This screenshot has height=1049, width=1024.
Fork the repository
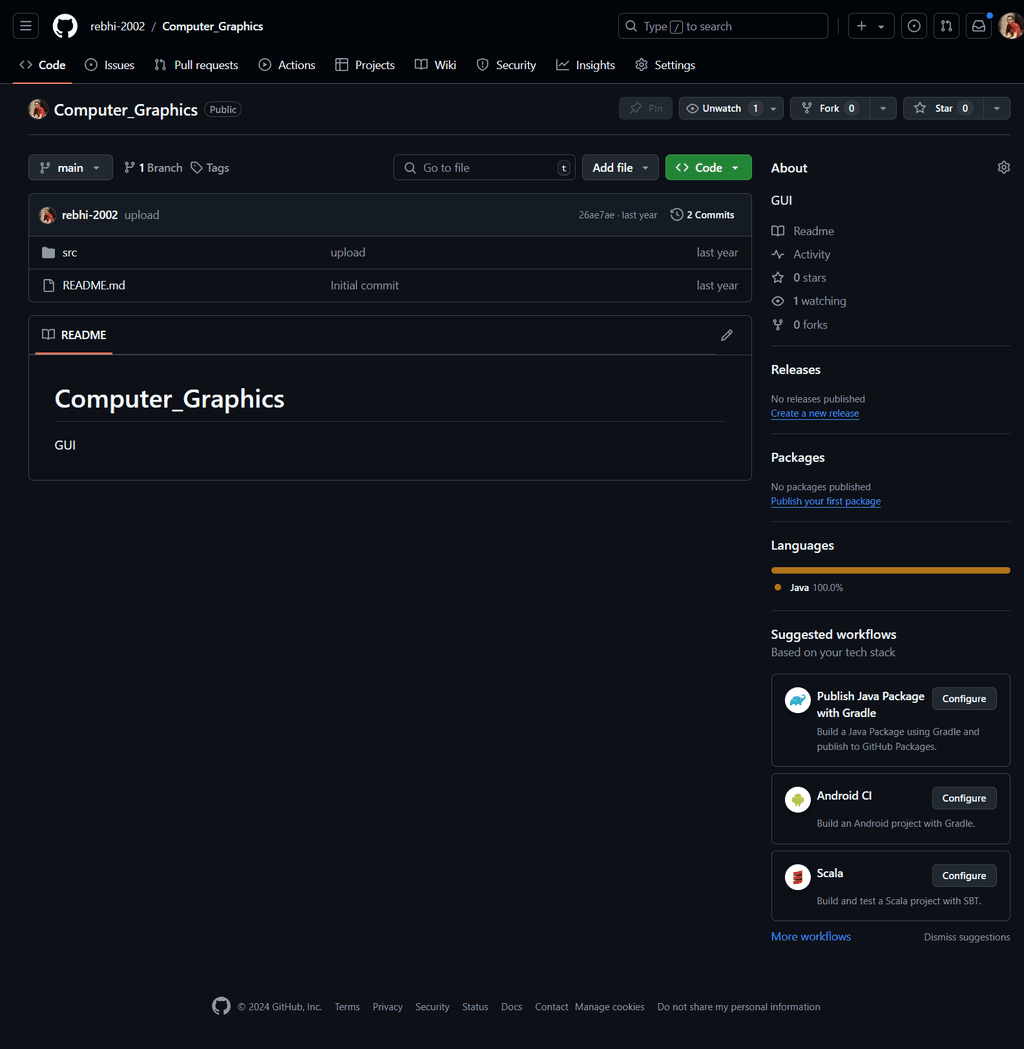pyautogui.click(x=830, y=108)
